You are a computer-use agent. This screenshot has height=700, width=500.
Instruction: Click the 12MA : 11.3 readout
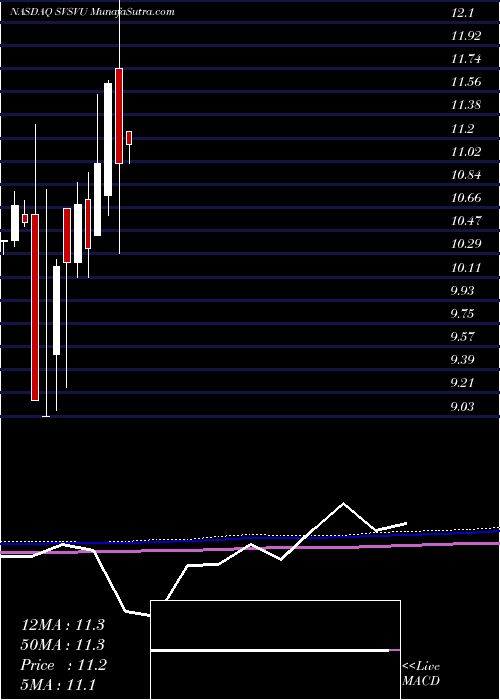pyautogui.click(x=62, y=625)
